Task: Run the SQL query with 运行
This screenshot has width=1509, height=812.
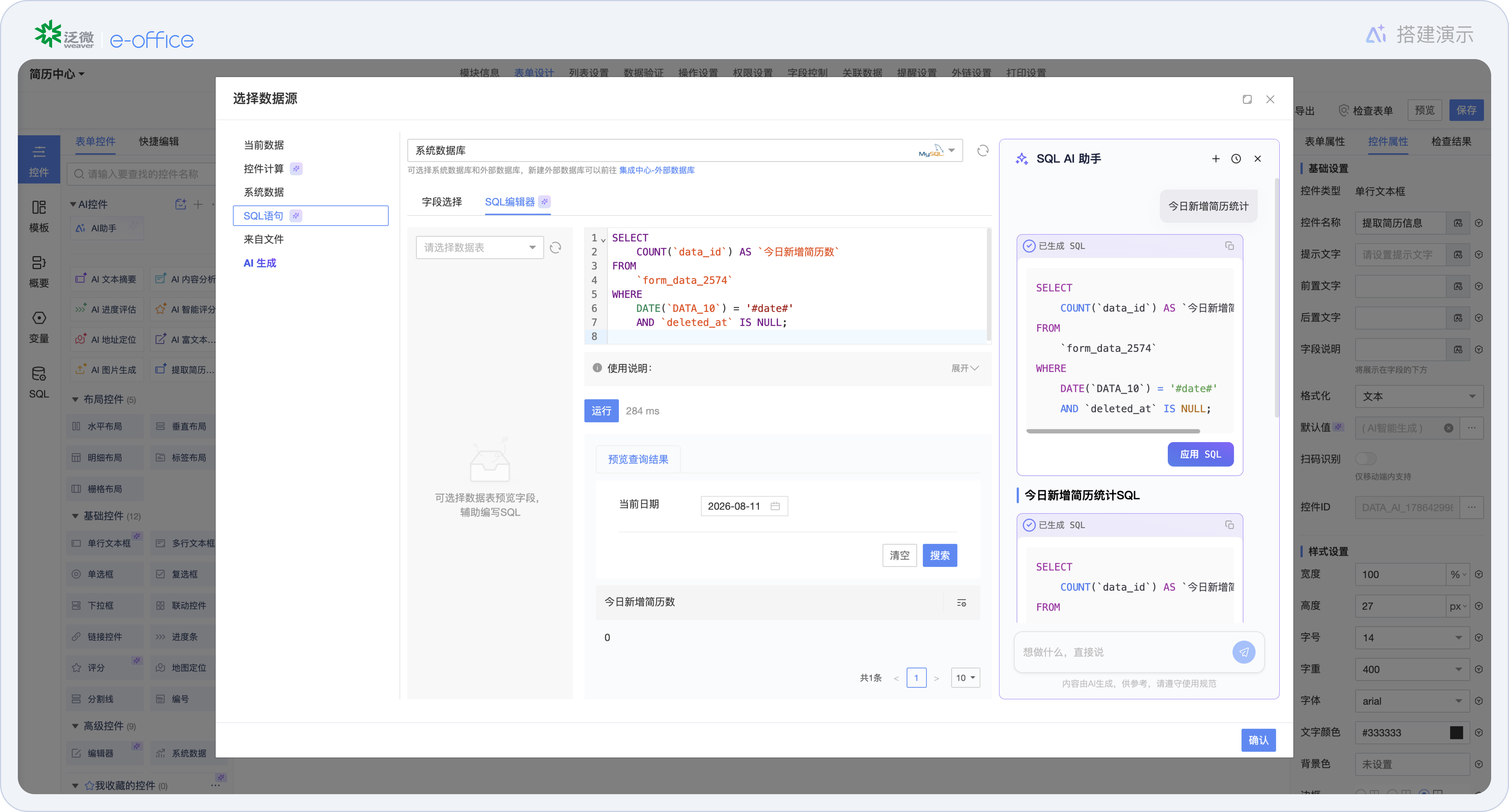Action: tap(601, 411)
